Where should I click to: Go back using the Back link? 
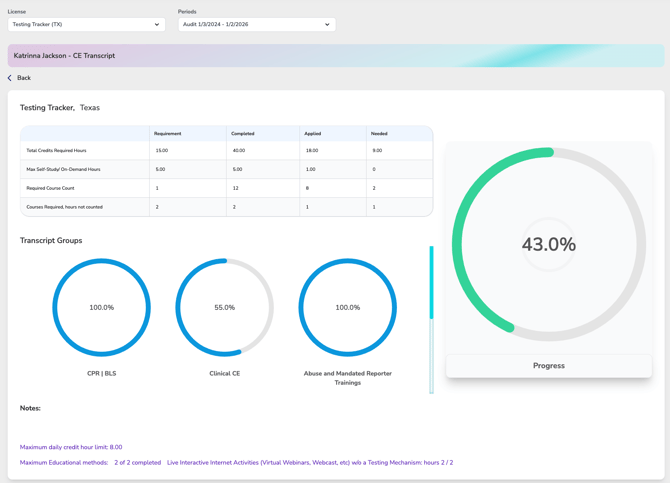[x=23, y=78]
